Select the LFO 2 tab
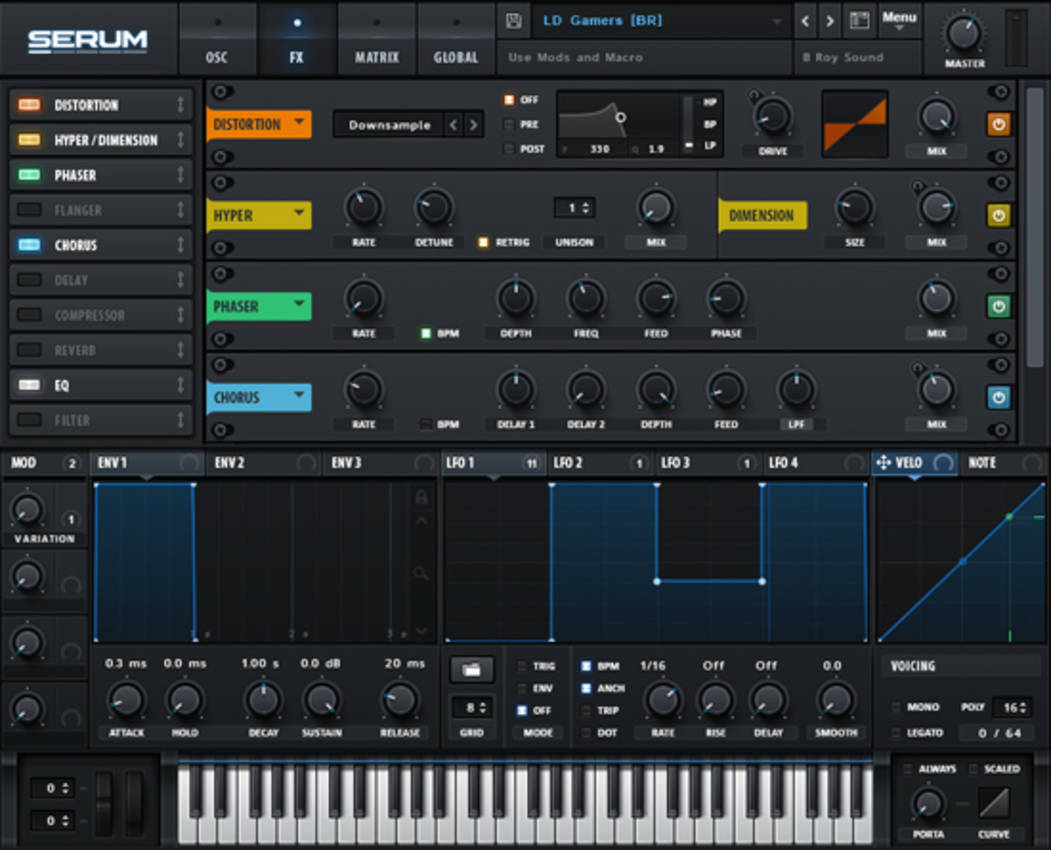 click(x=599, y=463)
